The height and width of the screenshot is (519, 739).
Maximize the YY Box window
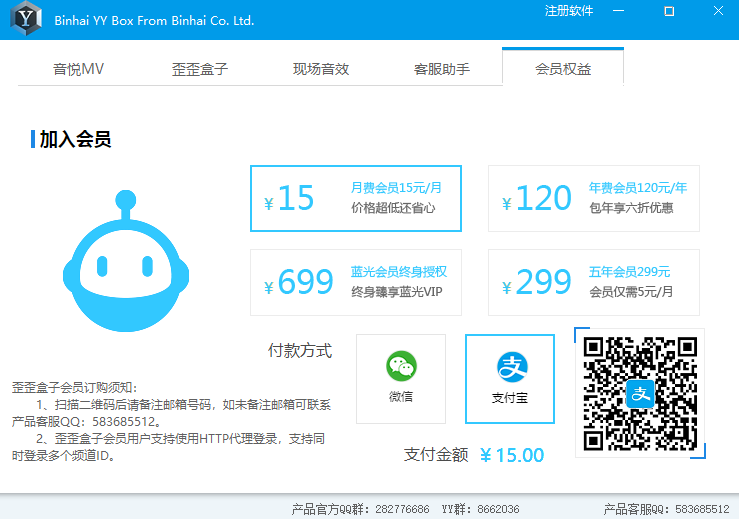pos(669,11)
